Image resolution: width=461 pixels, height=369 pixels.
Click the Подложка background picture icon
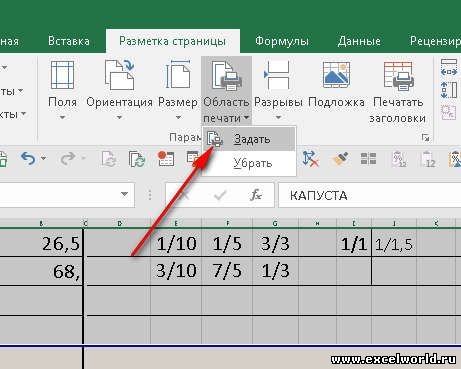336,75
